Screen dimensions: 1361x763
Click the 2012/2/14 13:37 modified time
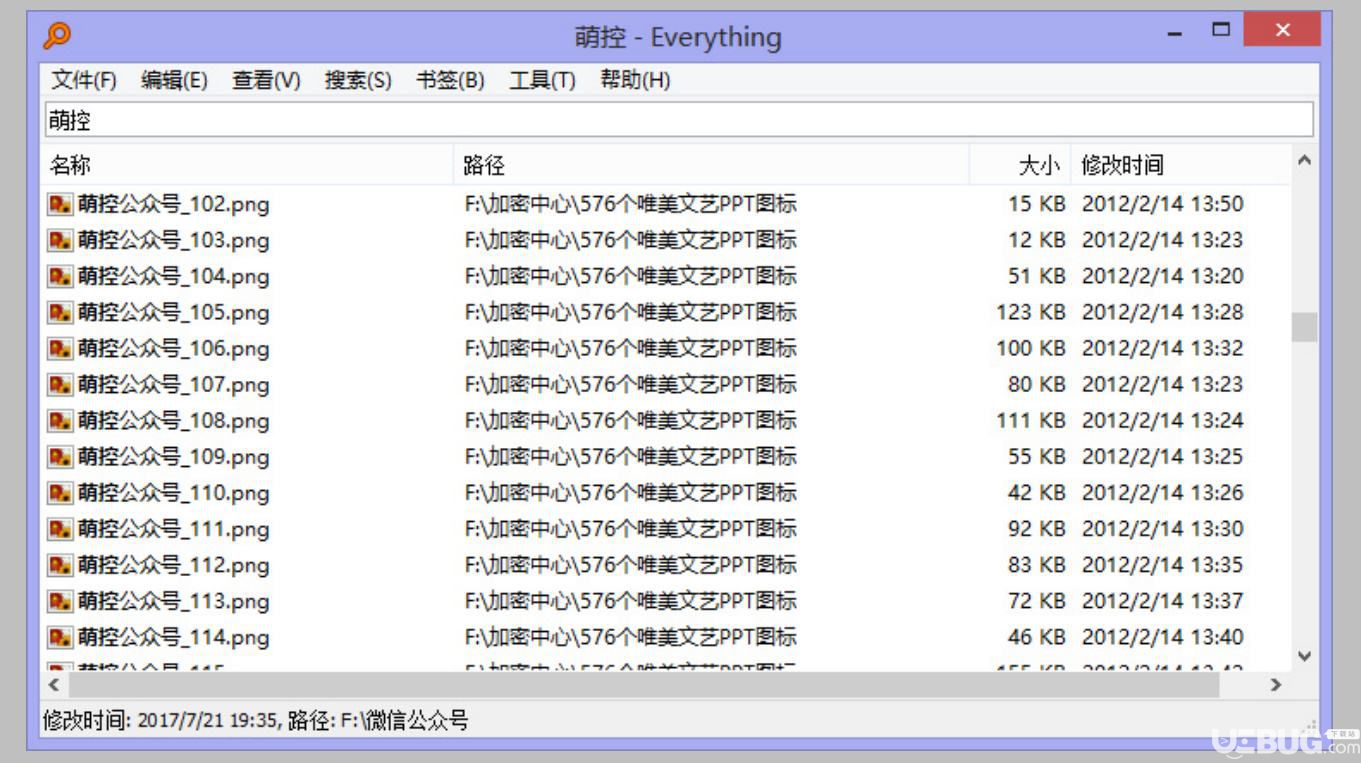click(1163, 601)
